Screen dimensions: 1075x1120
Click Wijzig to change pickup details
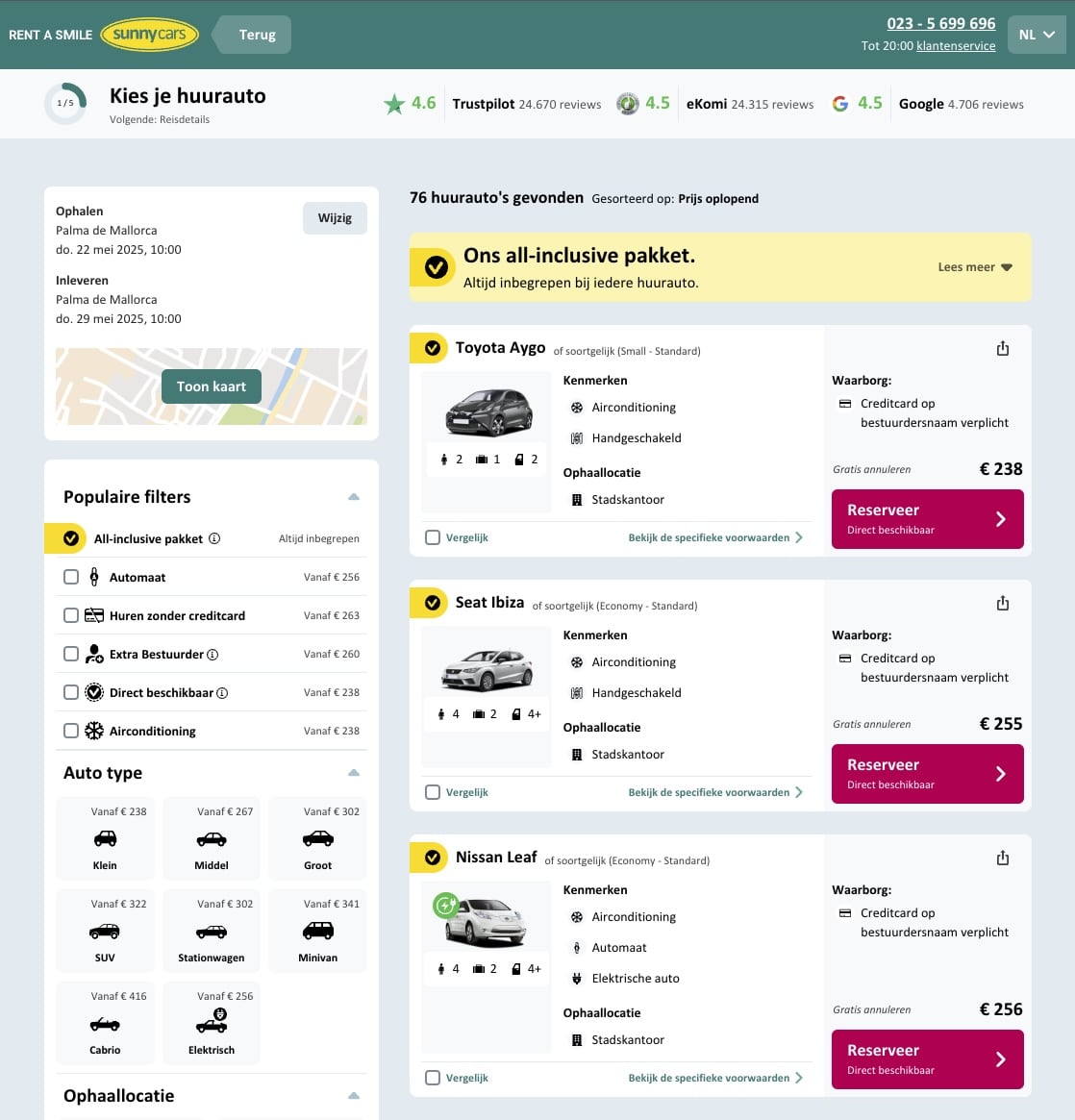click(x=335, y=218)
